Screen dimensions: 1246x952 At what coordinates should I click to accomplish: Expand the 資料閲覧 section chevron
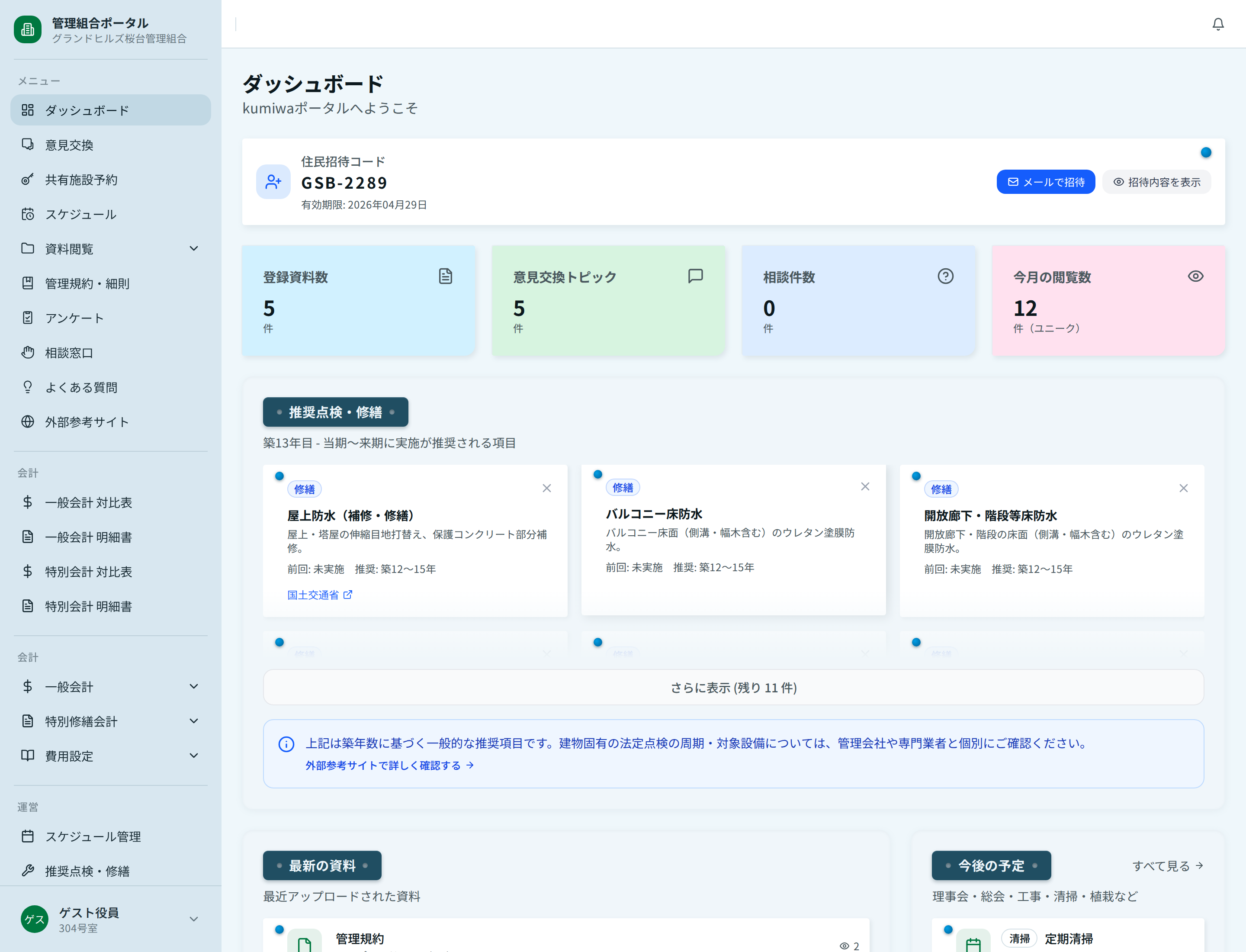coord(194,248)
